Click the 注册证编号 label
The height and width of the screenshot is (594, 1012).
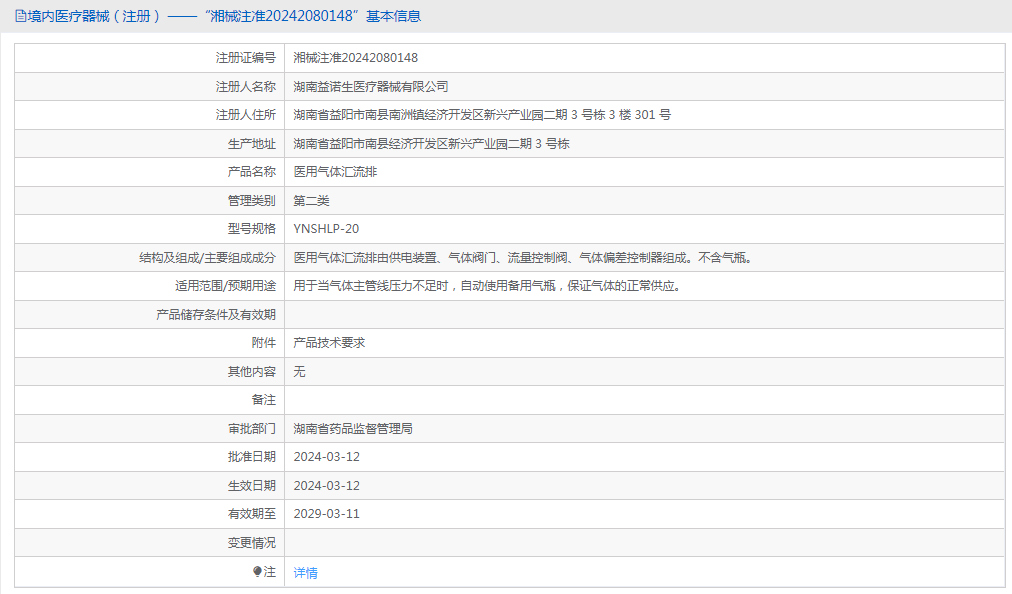point(245,58)
